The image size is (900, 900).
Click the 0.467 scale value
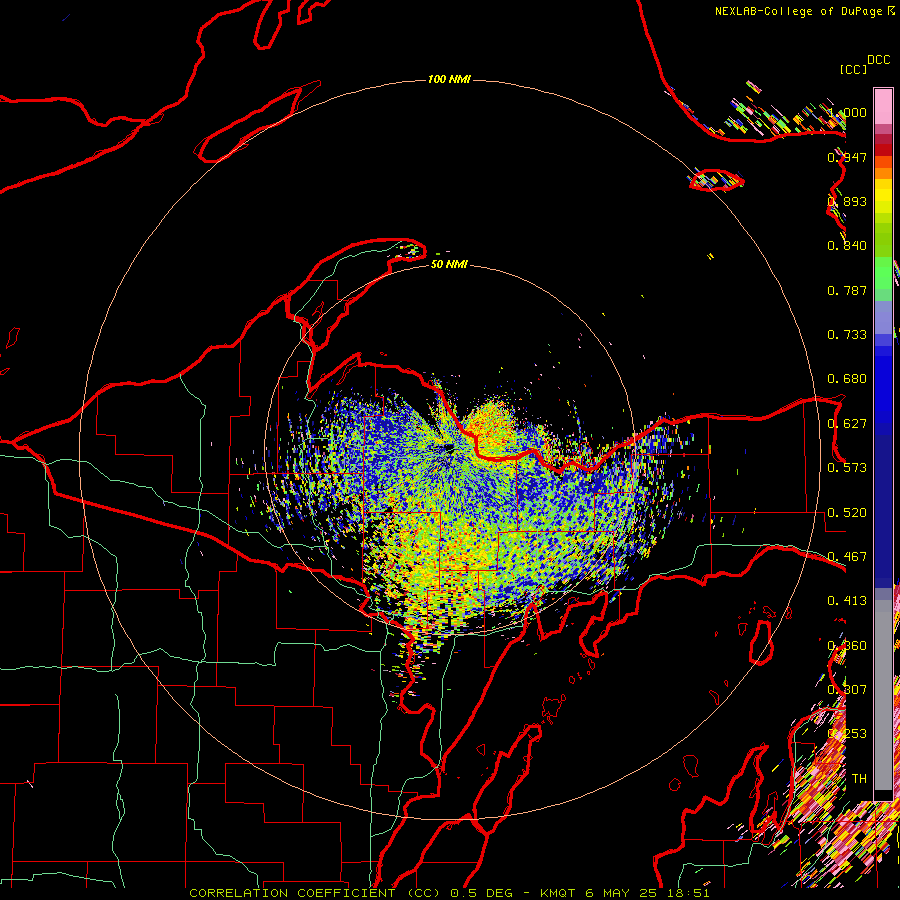847,557
